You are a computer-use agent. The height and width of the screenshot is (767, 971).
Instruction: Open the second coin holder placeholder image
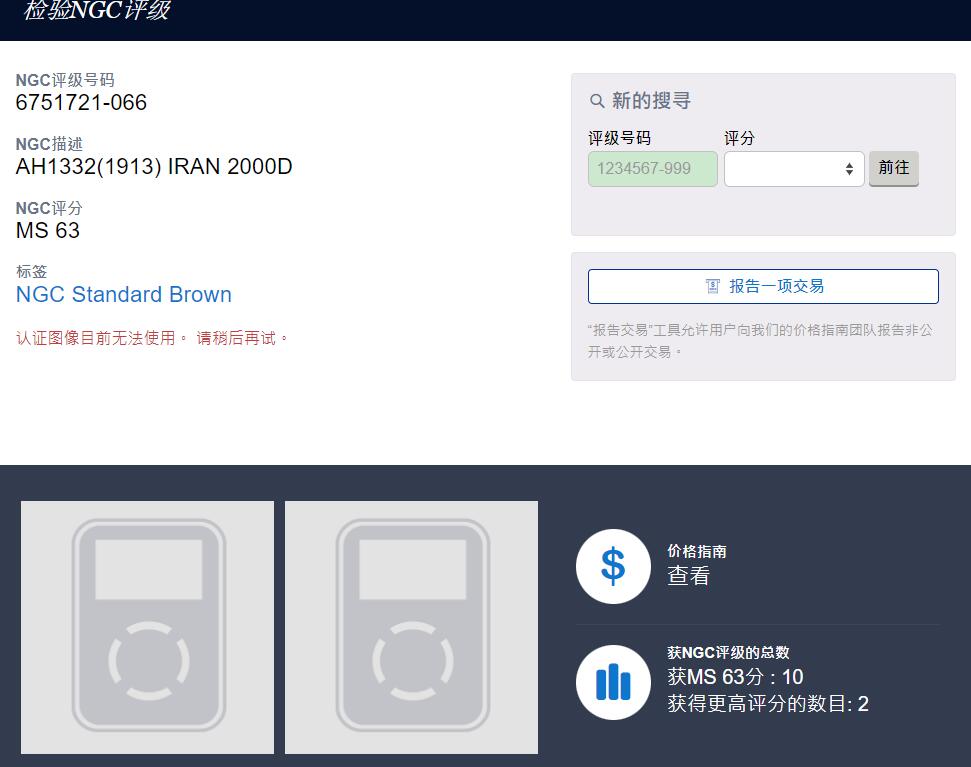(411, 627)
